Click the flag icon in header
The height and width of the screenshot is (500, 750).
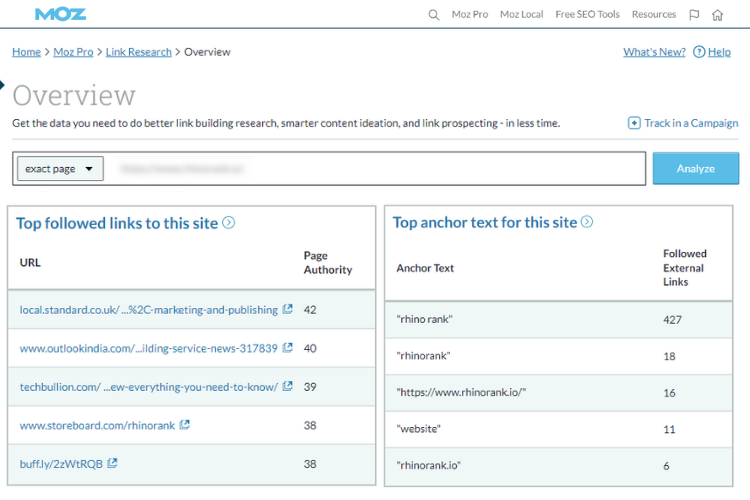click(x=694, y=15)
